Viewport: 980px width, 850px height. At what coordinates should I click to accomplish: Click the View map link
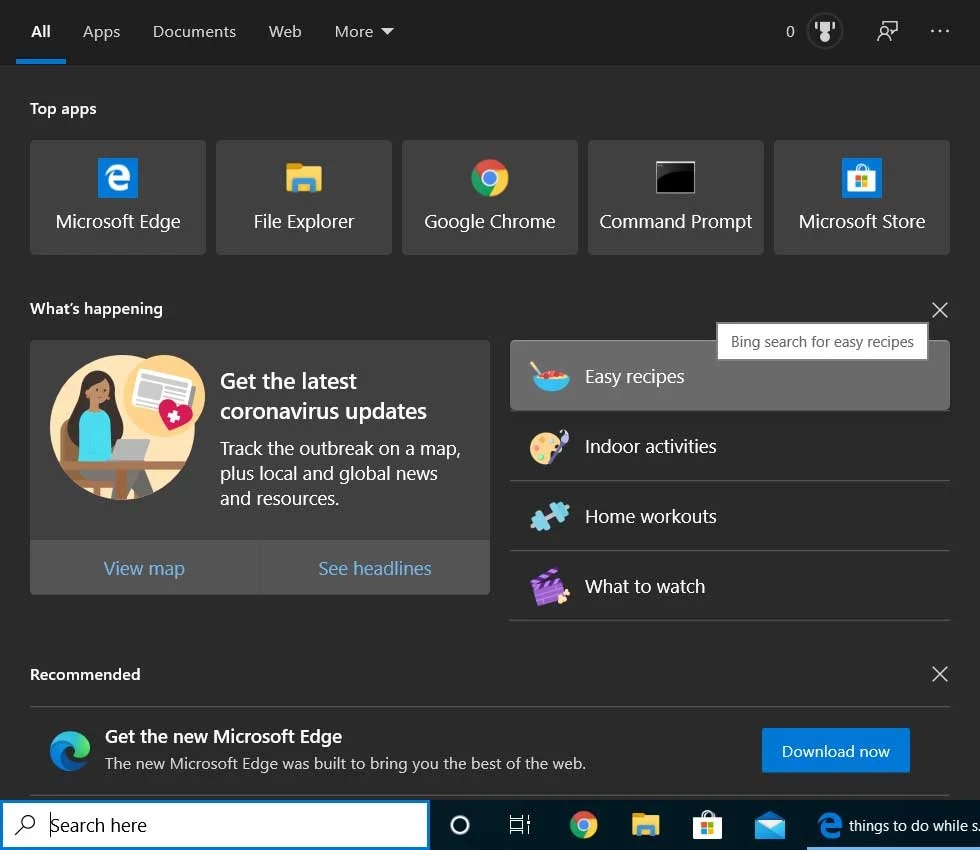[x=144, y=568]
